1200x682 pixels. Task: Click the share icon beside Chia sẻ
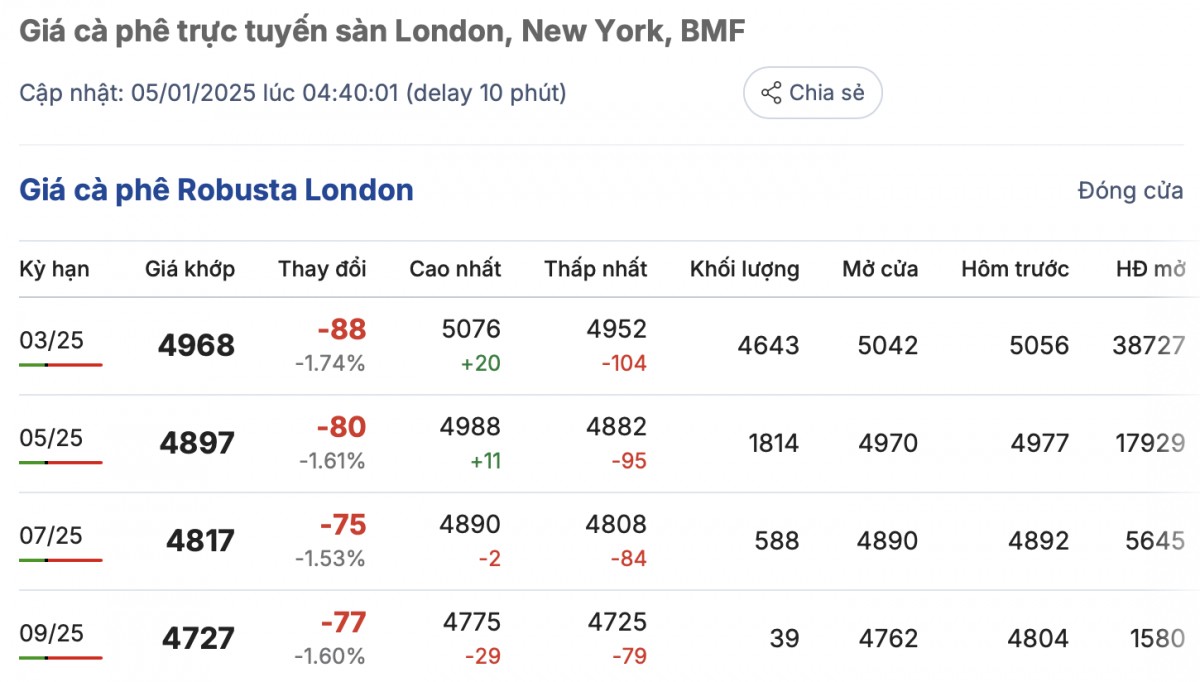click(771, 93)
